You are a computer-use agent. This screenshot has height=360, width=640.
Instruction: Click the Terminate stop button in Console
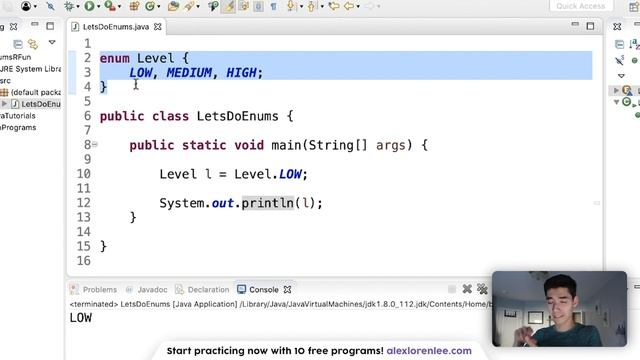(451, 289)
